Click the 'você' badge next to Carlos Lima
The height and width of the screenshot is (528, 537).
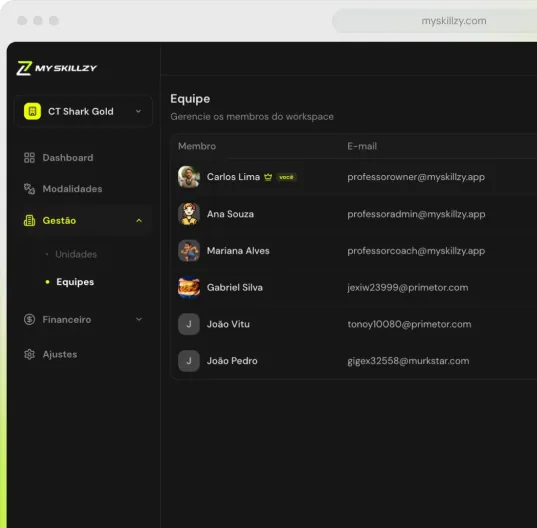click(x=286, y=177)
